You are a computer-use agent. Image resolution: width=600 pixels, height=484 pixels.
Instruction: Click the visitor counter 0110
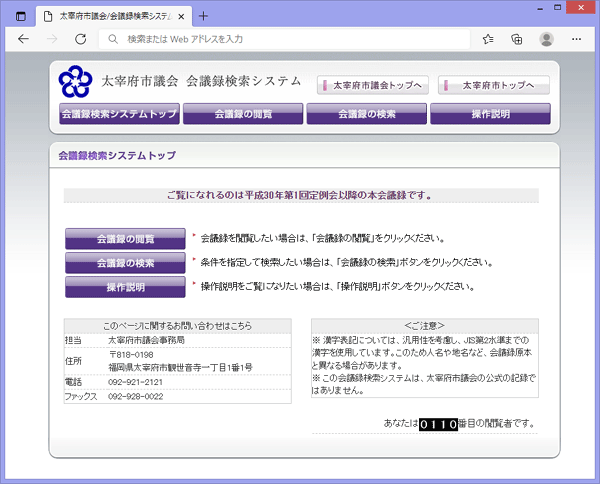[438, 424]
